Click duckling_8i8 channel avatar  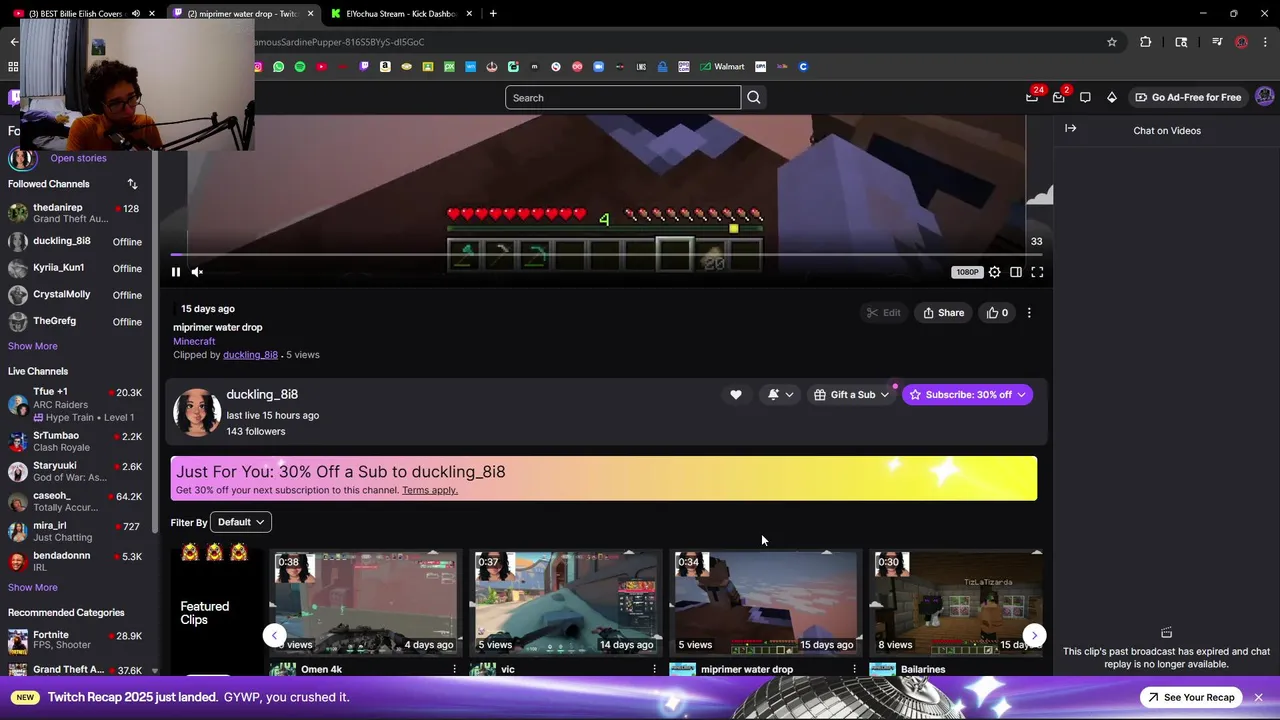click(197, 412)
